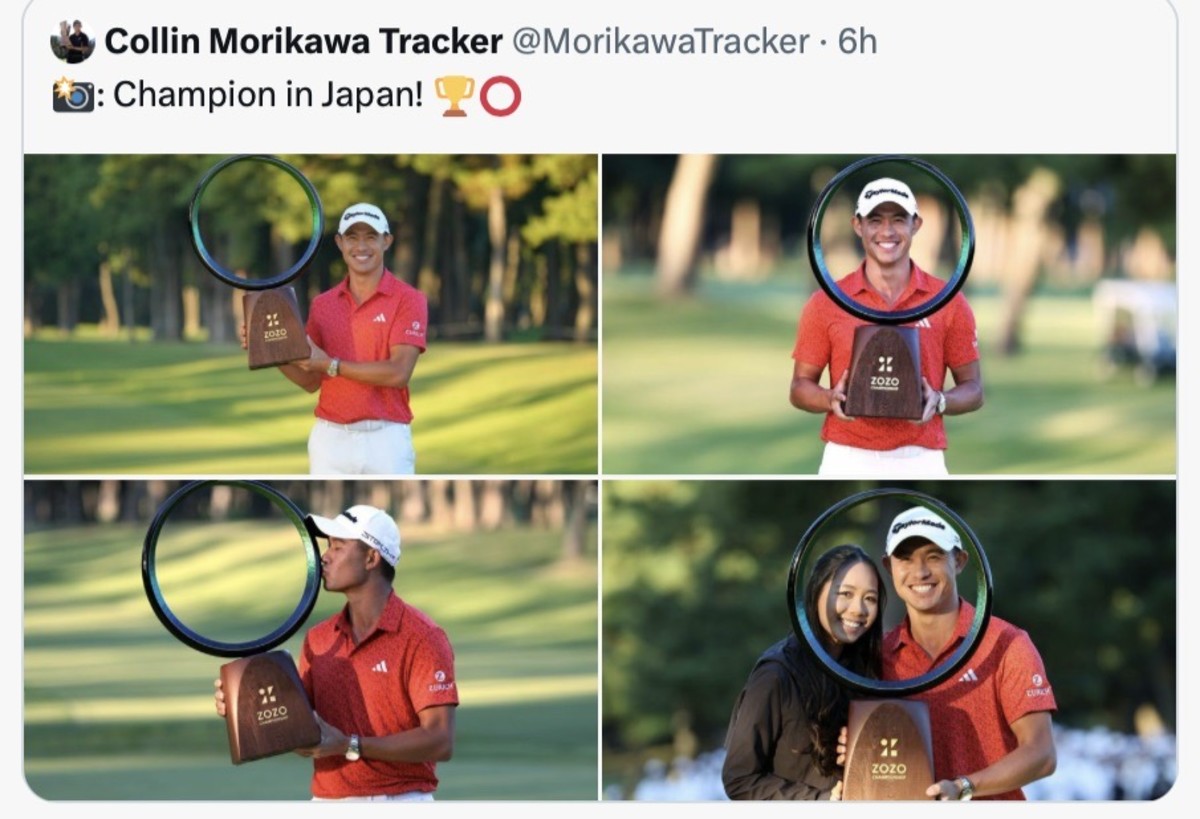Click the gold trophy emoji in the caption
The width and height of the screenshot is (1200, 819).
pyautogui.click(x=454, y=96)
